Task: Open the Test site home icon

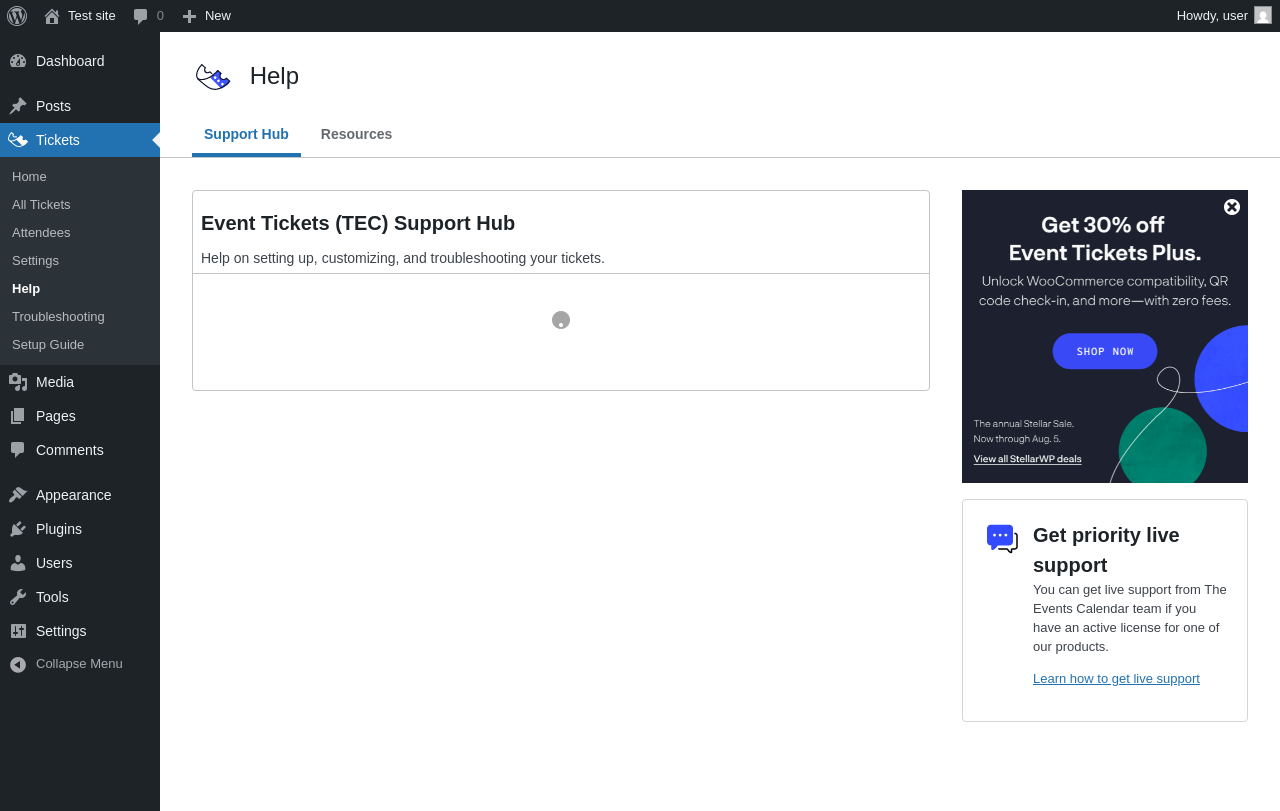Action: (x=52, y=16)
